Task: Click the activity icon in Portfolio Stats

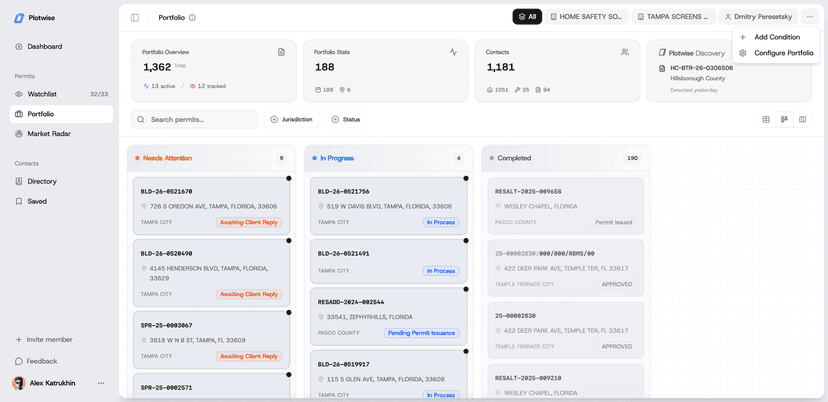Action: (453, 52)
